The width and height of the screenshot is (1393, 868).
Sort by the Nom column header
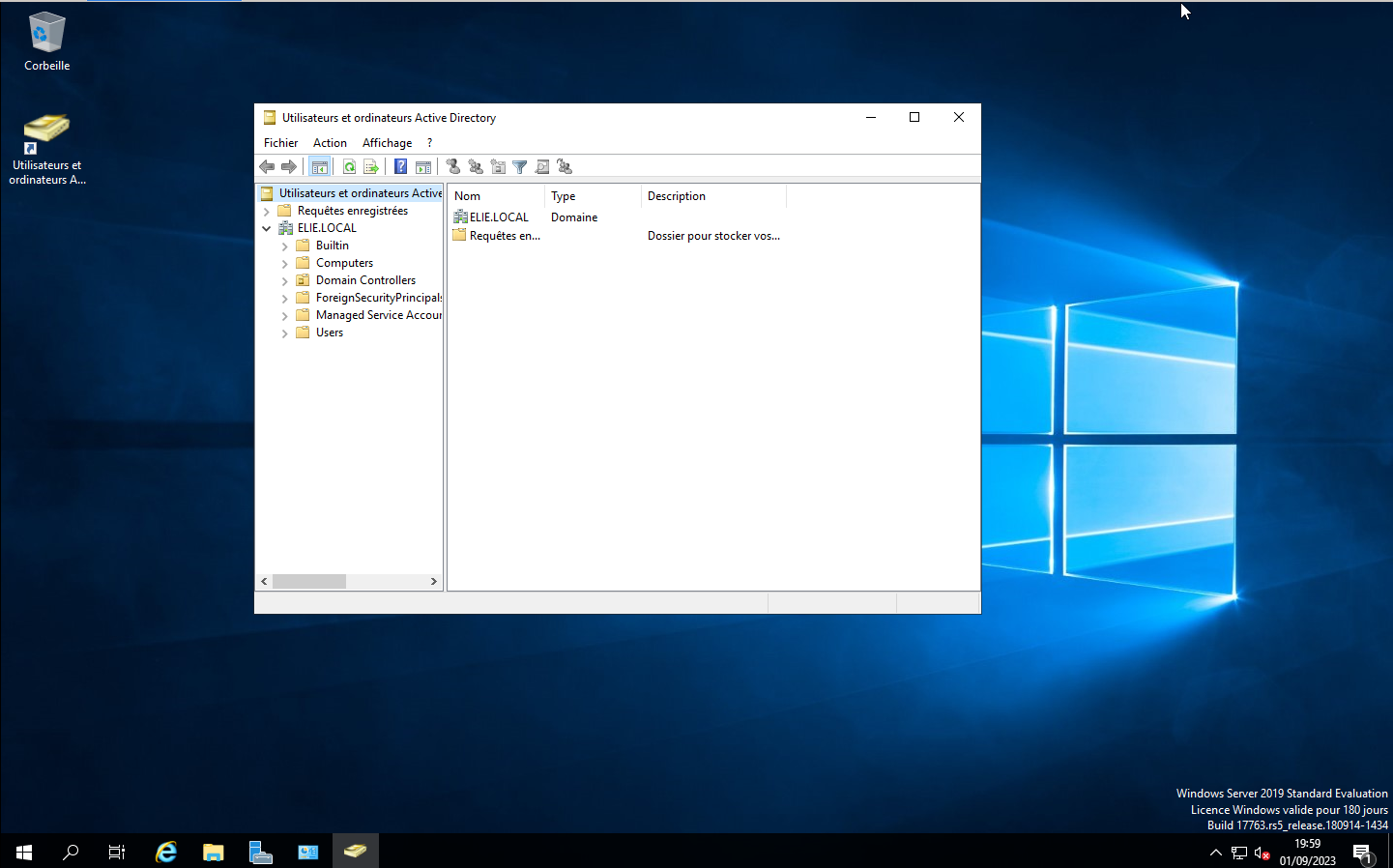point(496,196)
